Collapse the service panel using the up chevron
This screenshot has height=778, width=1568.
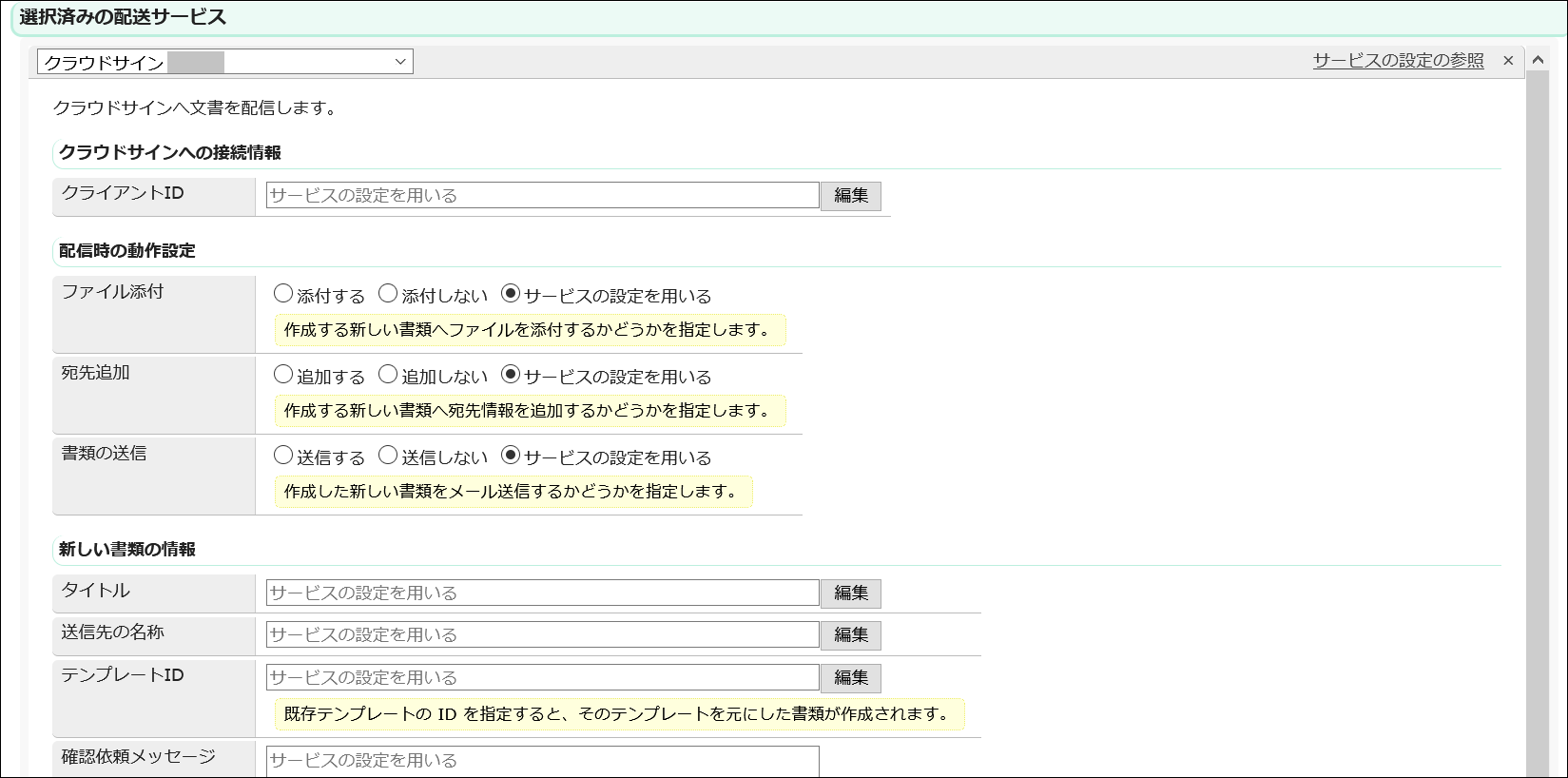tap(1538, 61)
